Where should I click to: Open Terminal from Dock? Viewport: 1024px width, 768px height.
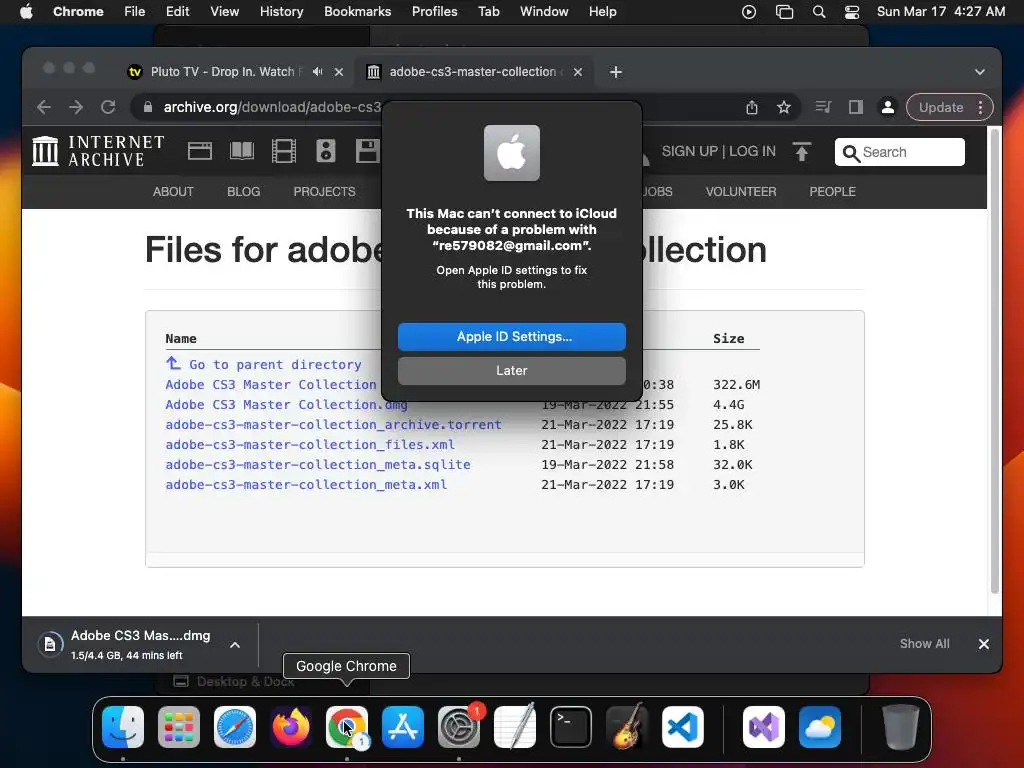click(571, 727)
